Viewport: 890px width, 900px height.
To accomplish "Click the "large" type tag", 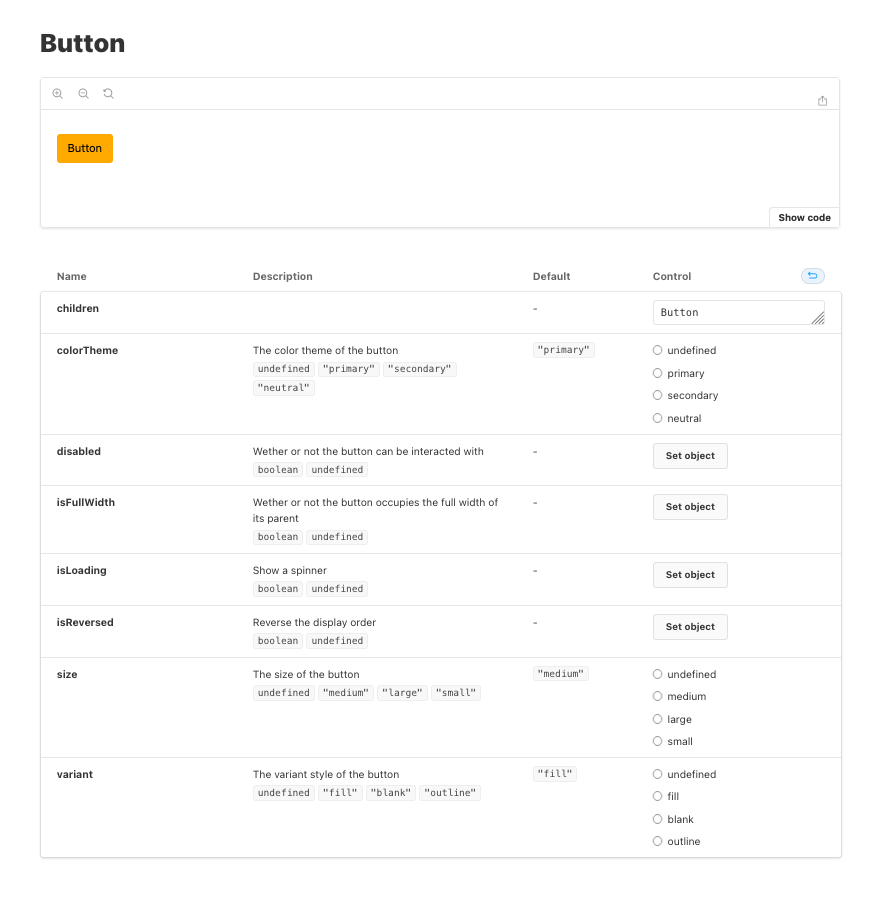I will tap(402, 693).
